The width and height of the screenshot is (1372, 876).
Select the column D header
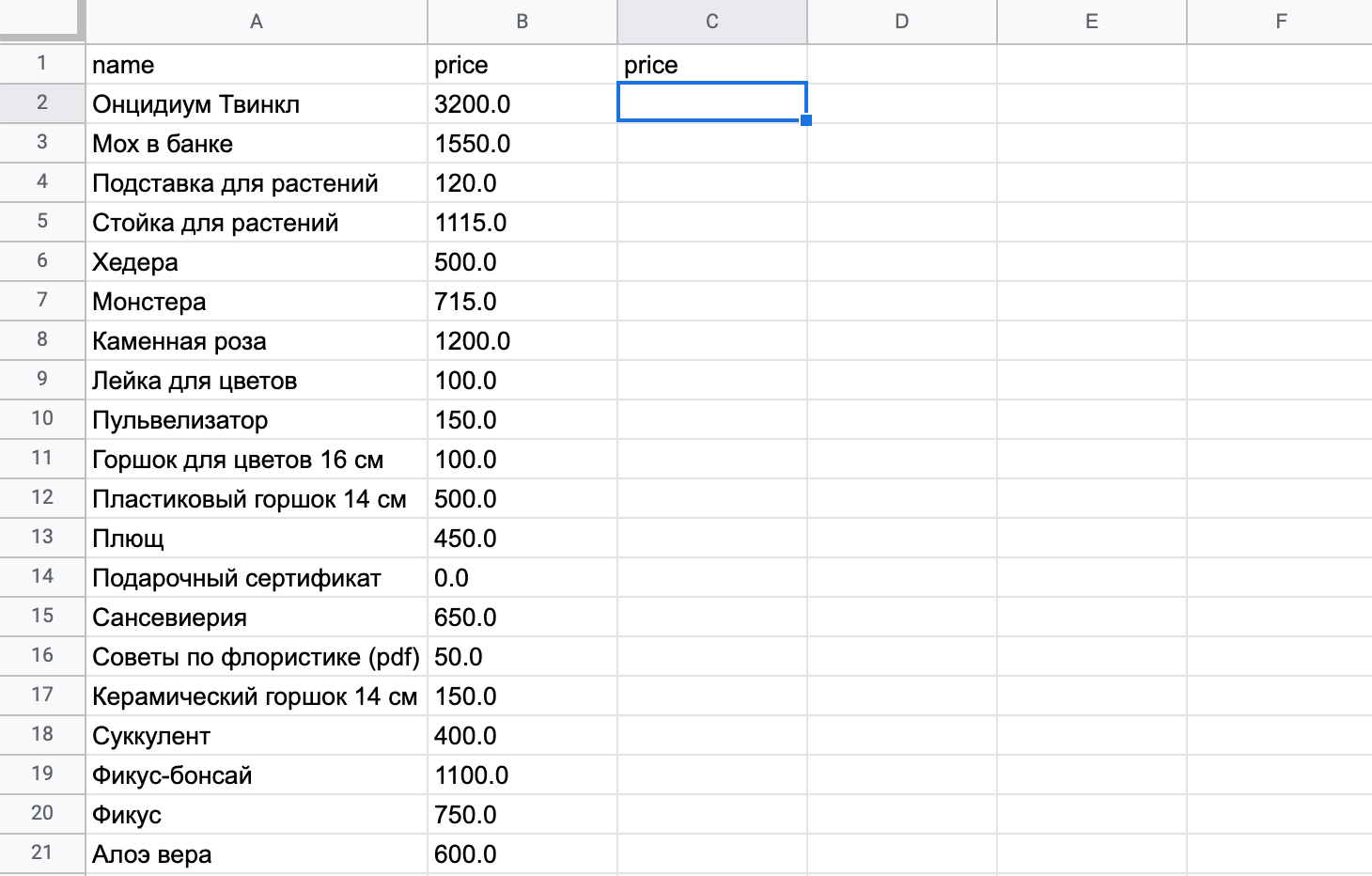point(902,22)
